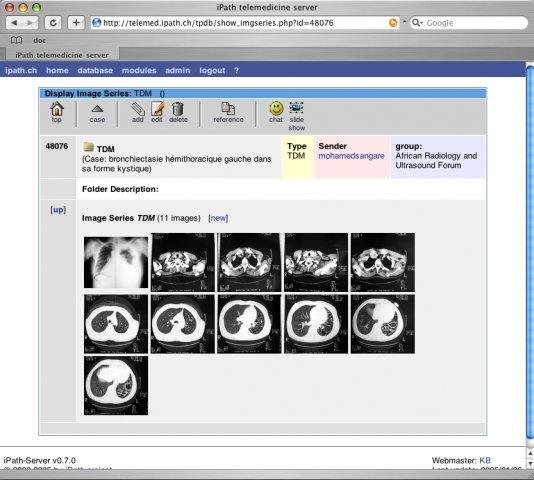Go to top via the house icon
The image size is (534, 480).
point(57,109)
